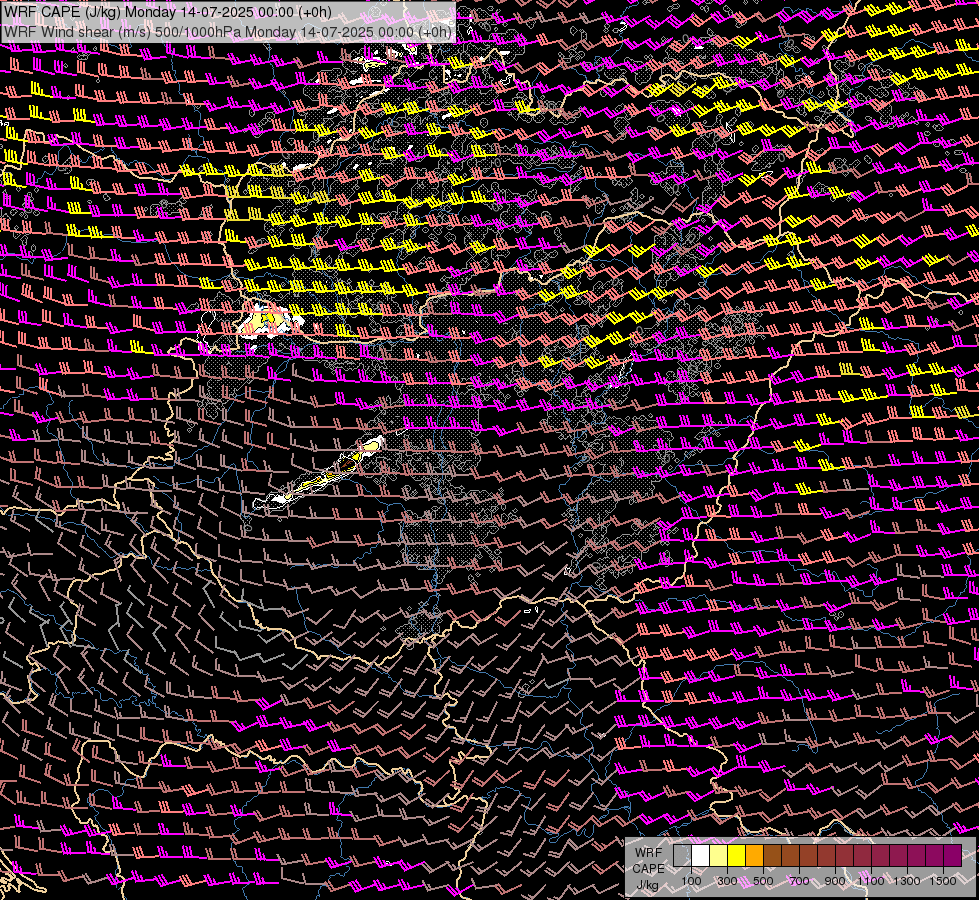Click the WRF CAPE title line
Image resolution: width=979 pixels, height=900 pixels.
point(167,12)
